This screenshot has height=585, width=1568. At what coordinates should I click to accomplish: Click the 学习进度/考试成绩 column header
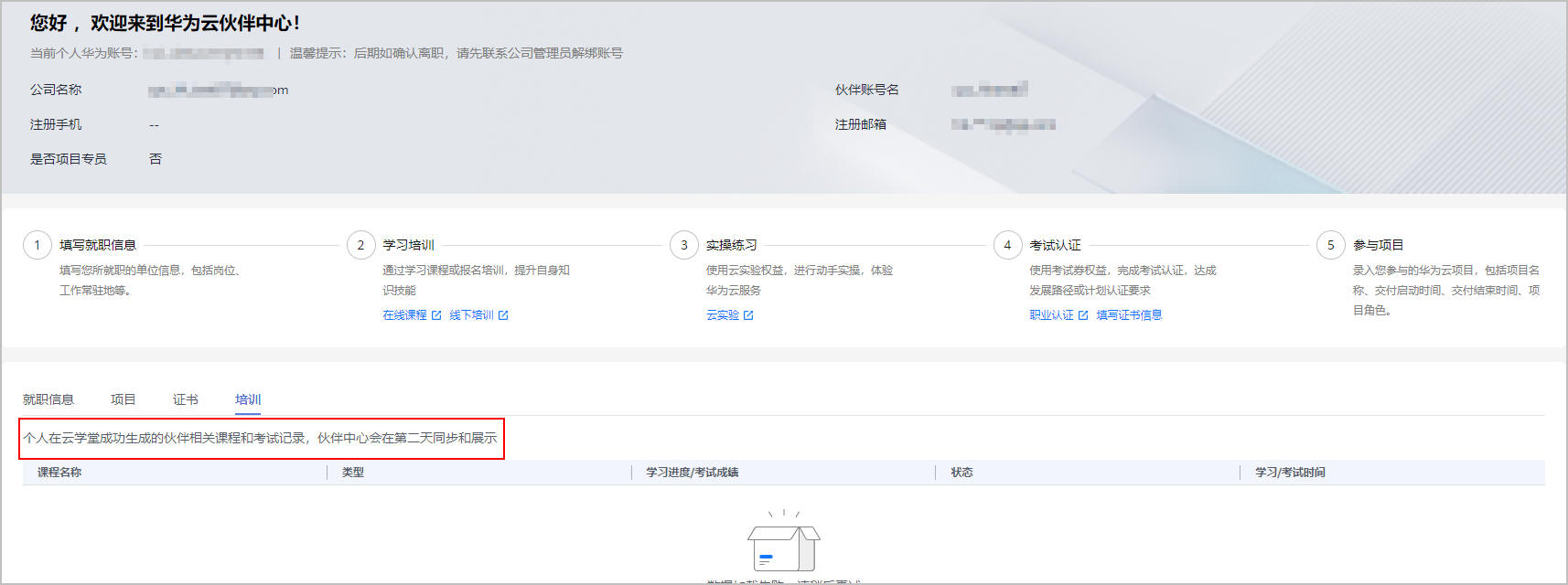point(693,473)
